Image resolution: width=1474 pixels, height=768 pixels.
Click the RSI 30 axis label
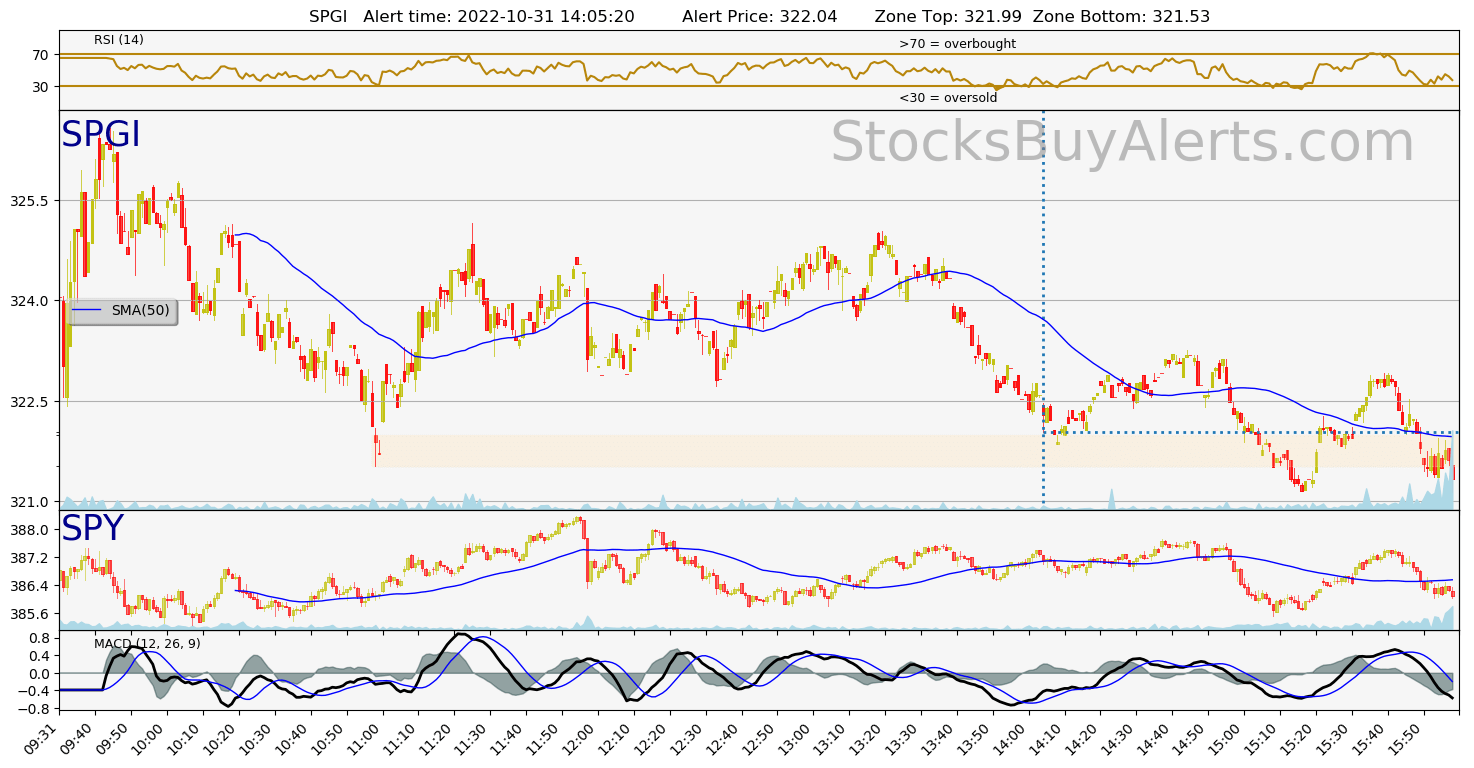coord(41,87)
